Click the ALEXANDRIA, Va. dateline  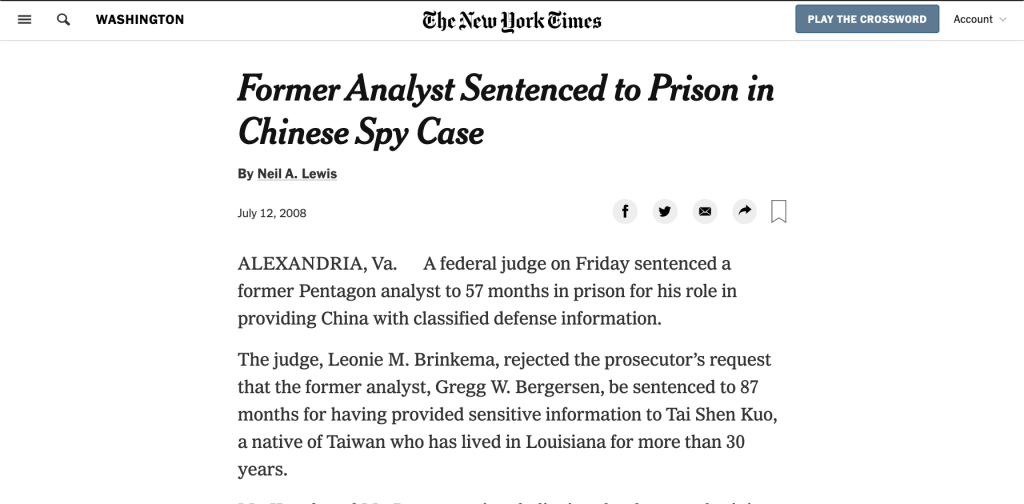coord(317,264)
